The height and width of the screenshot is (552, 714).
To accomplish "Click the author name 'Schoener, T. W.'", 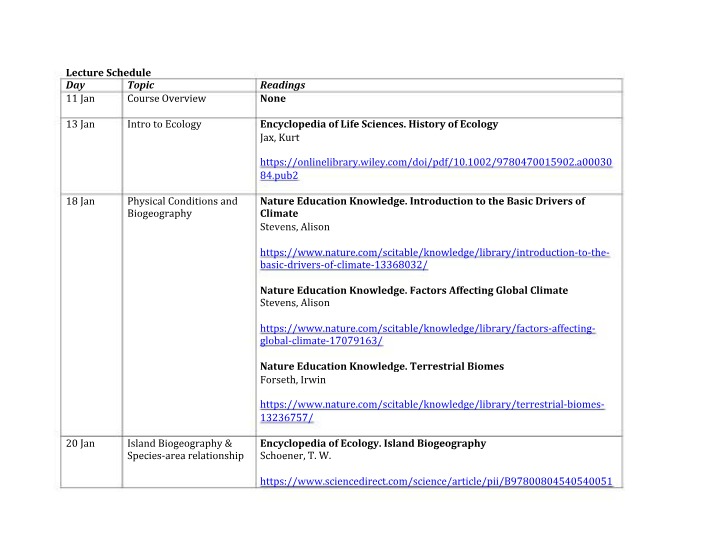I will [296, 455].
